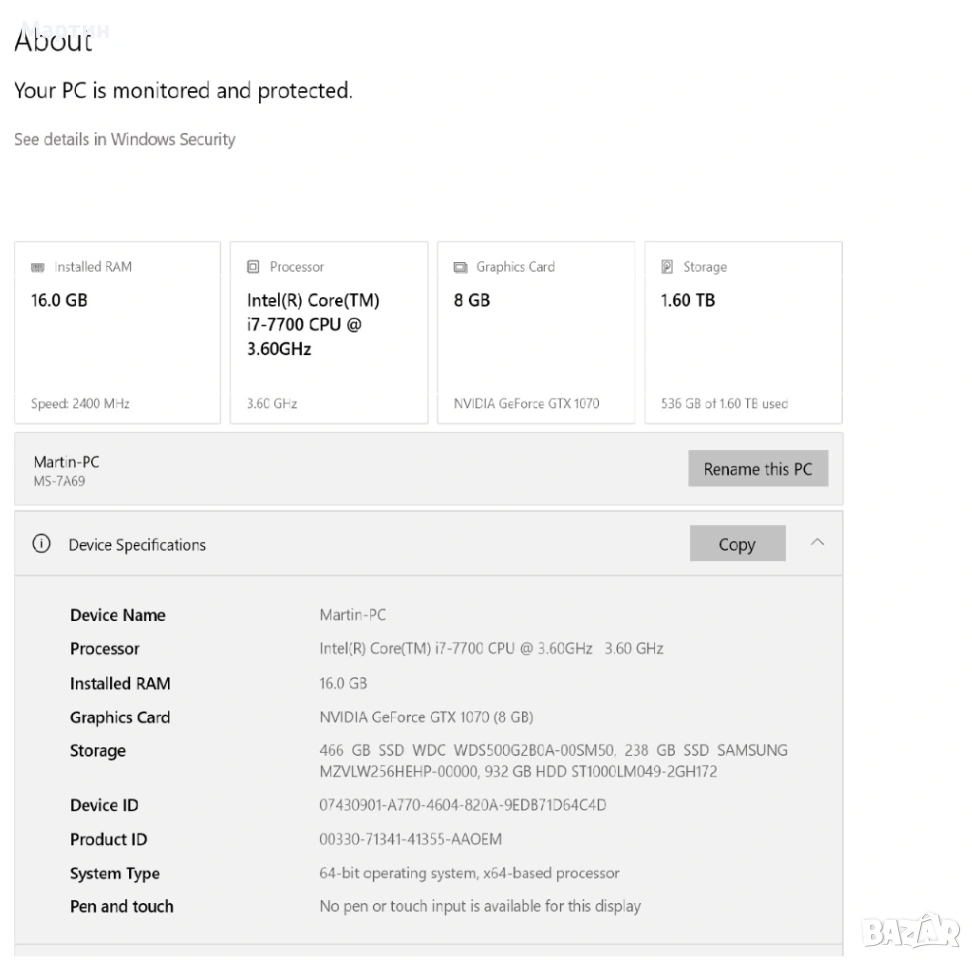Click the info icon beside Device Specifications
The image size is (972, 960).
(x=41, y=545)
